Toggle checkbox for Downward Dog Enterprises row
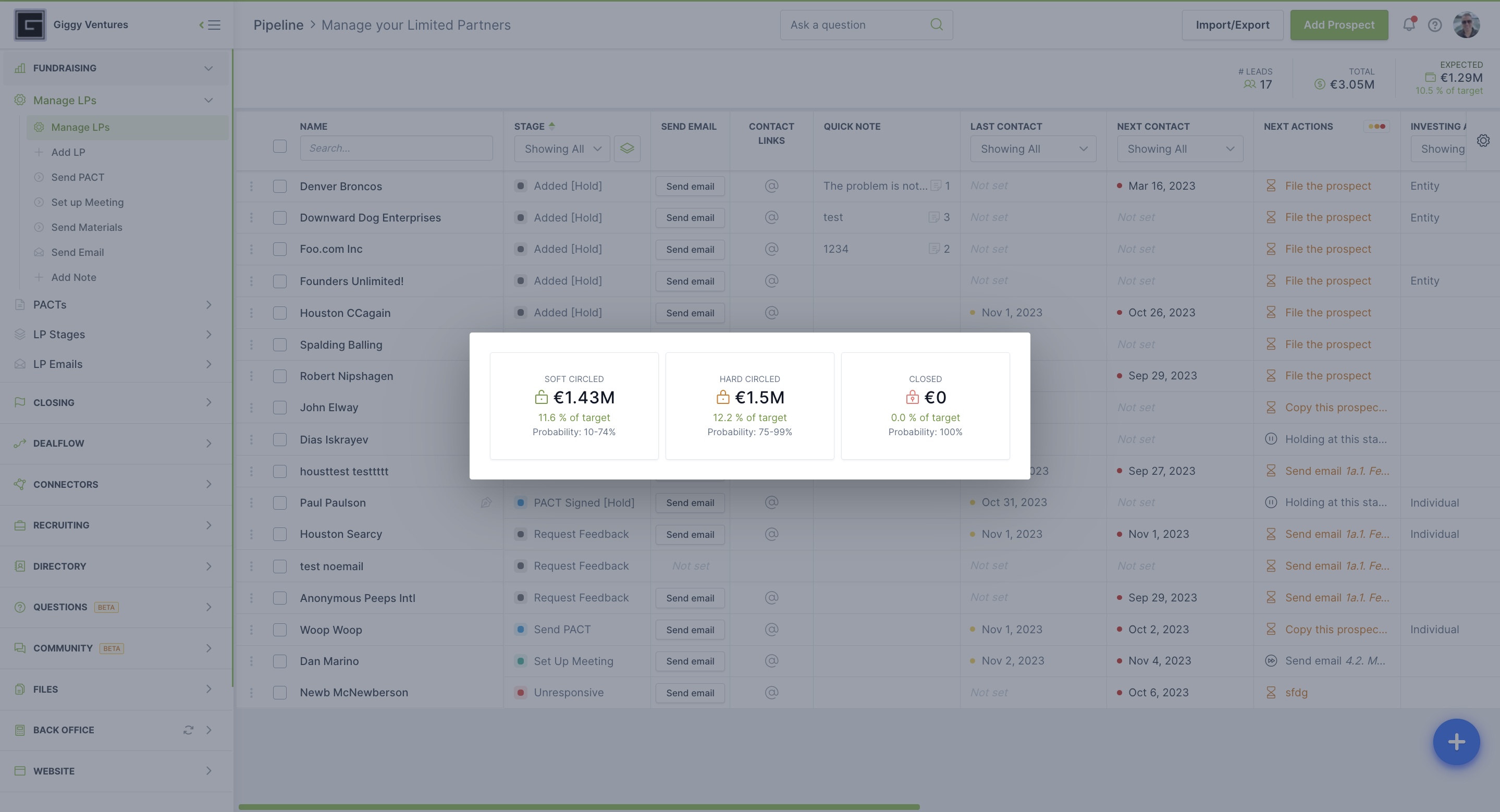Screen dimensions: 1500x812 280,217
